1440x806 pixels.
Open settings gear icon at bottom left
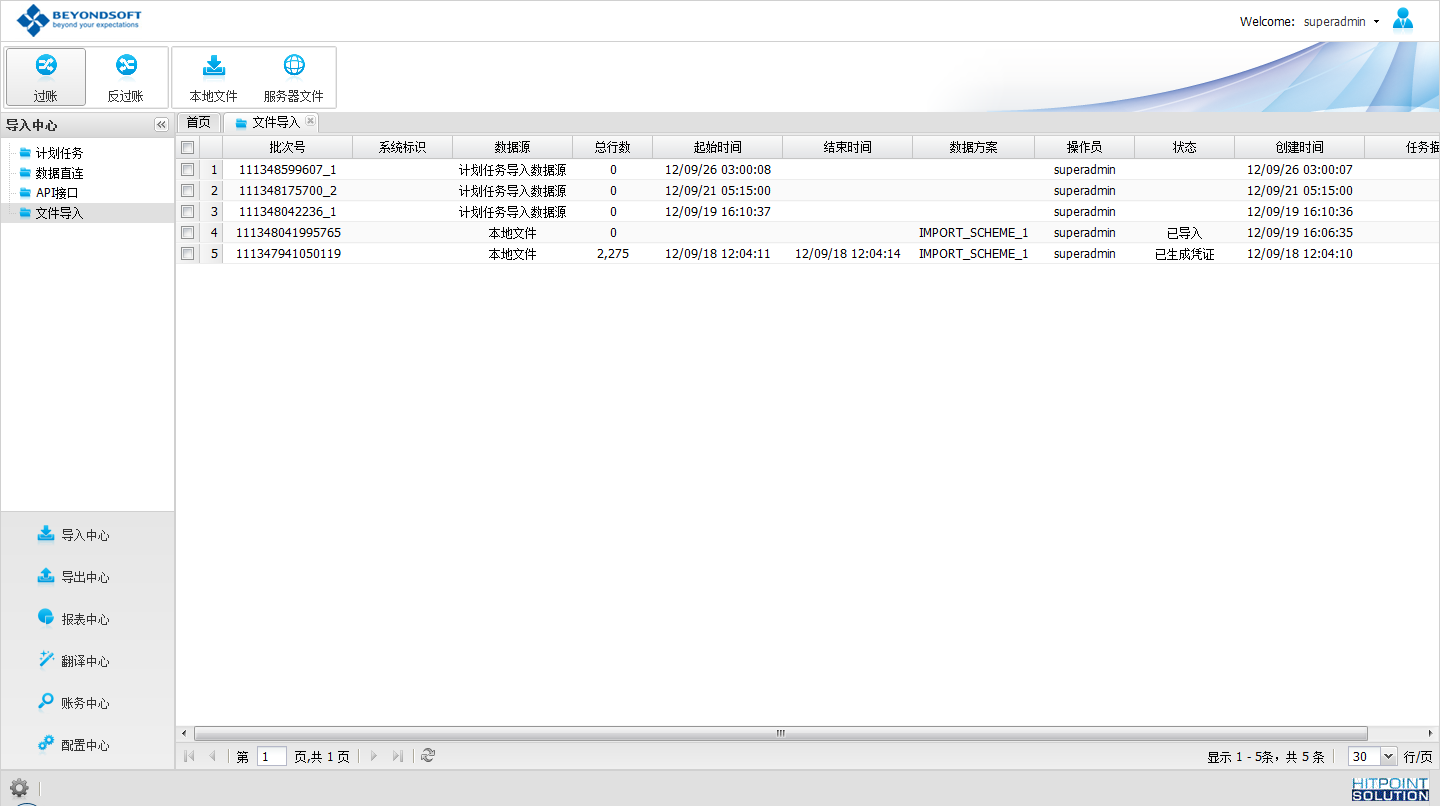[19, 788]
